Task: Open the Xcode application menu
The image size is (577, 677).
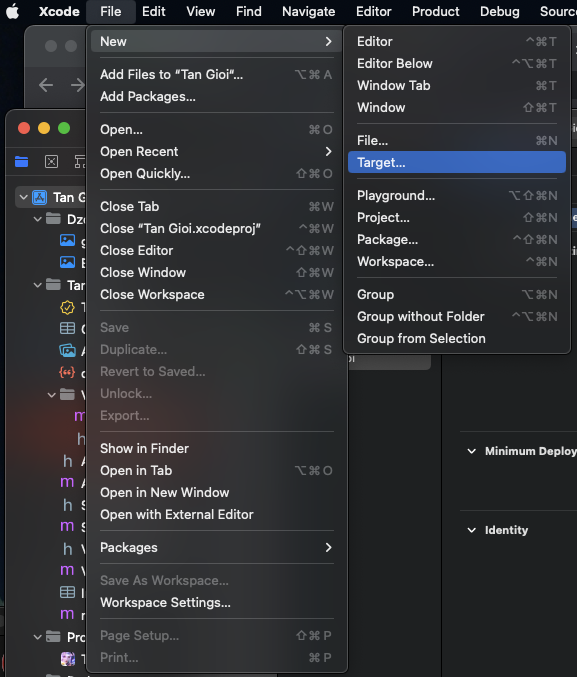Action: (x=59, y=11)
